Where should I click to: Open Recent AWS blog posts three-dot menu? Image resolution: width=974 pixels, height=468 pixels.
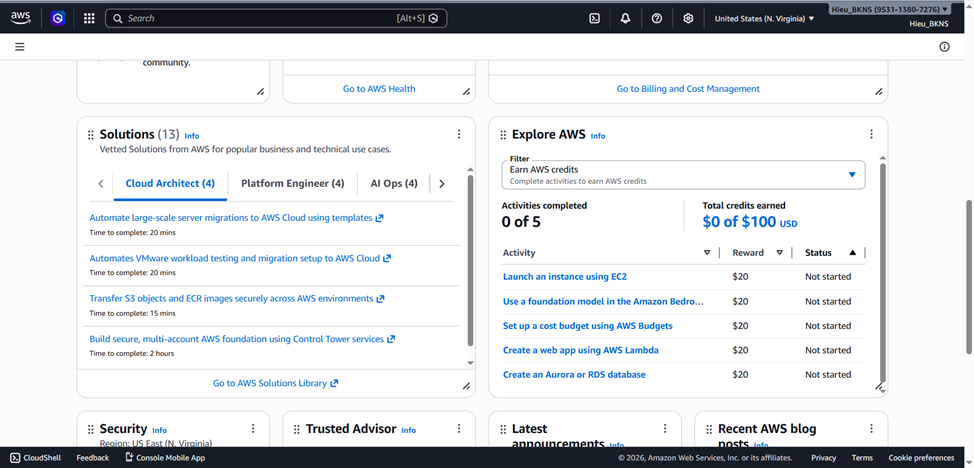(872, 428)
